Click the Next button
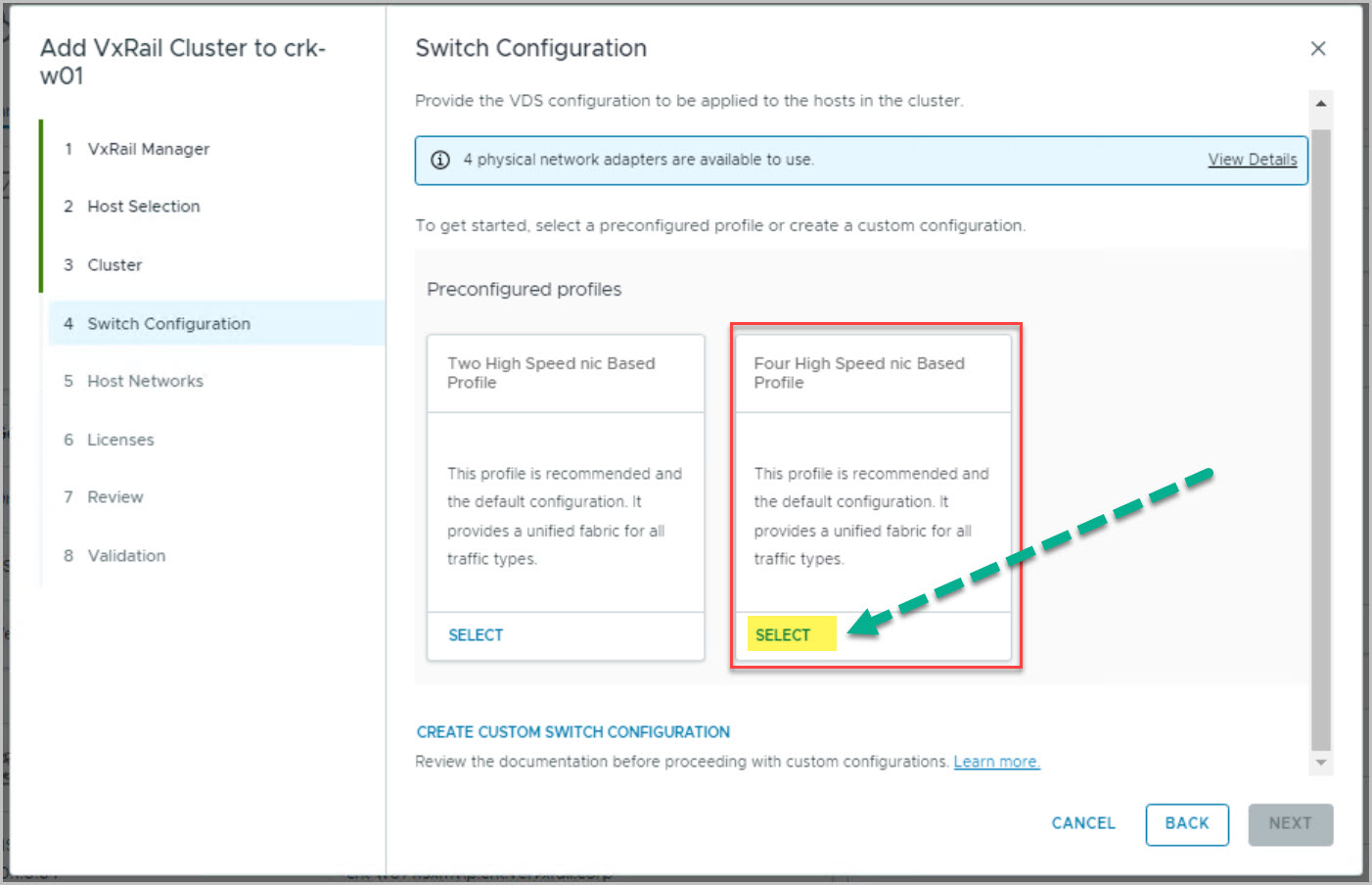 point(1289,823)
